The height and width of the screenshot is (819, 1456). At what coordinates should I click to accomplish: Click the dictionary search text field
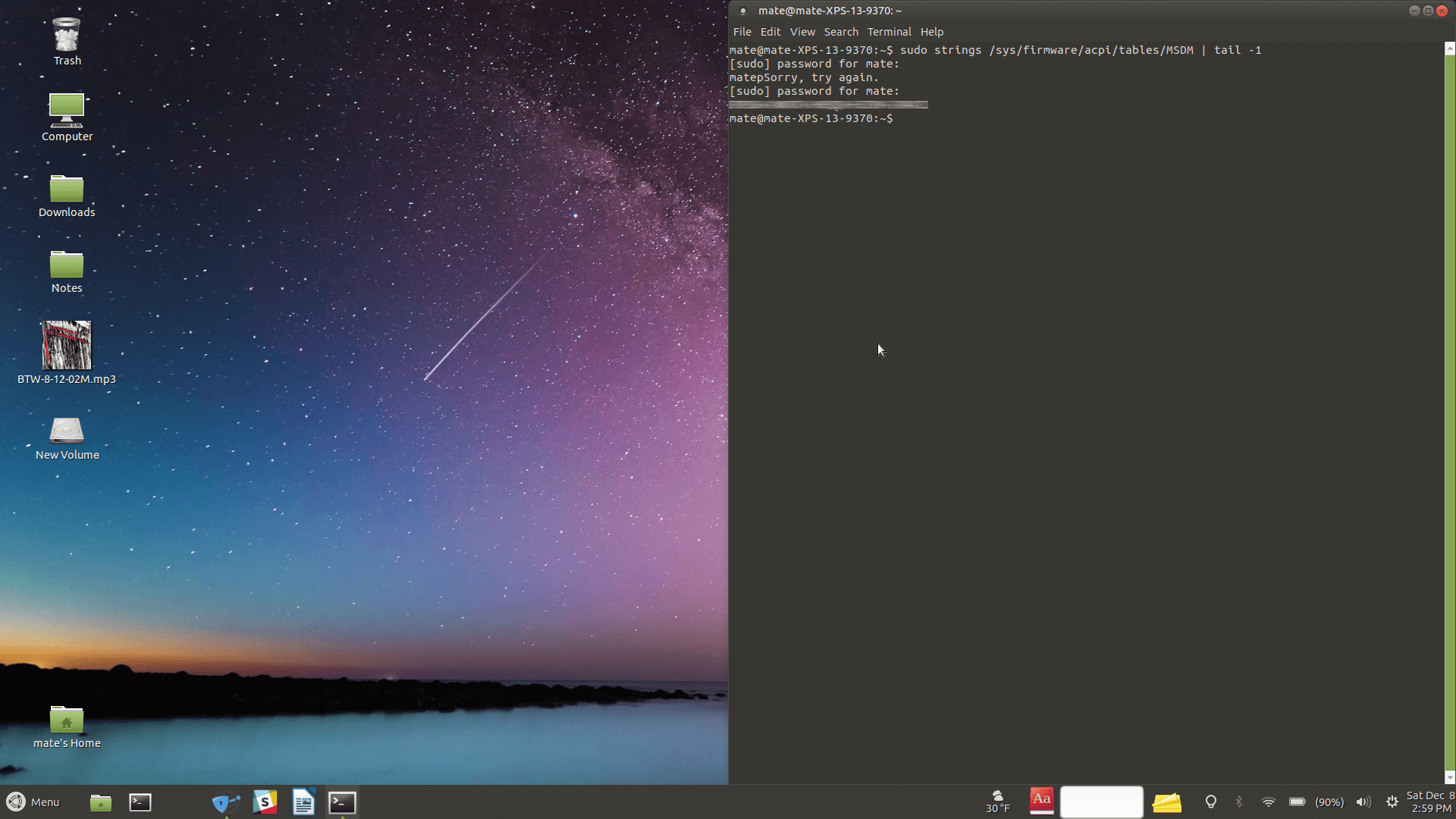pos(1101,802)
